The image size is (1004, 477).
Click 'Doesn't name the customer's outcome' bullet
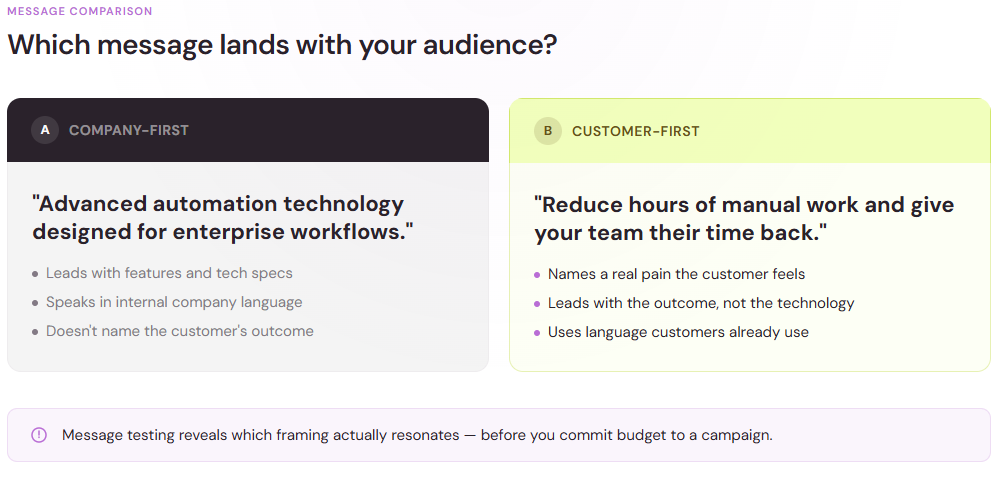pyautogui.click(x=180, y=331)
